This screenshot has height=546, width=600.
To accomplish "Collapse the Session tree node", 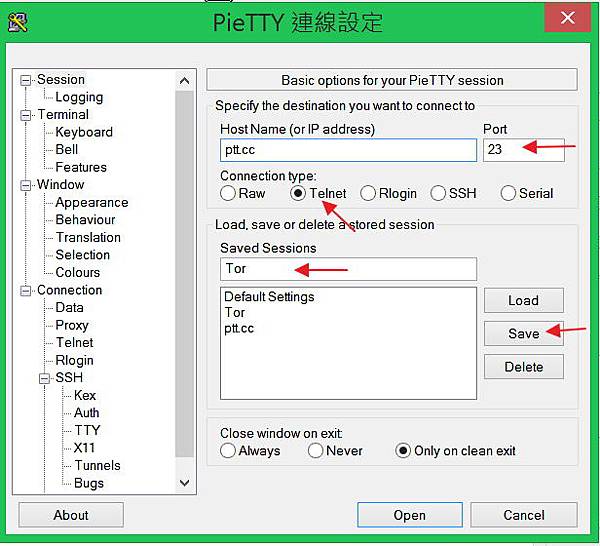I will point(26,80).
